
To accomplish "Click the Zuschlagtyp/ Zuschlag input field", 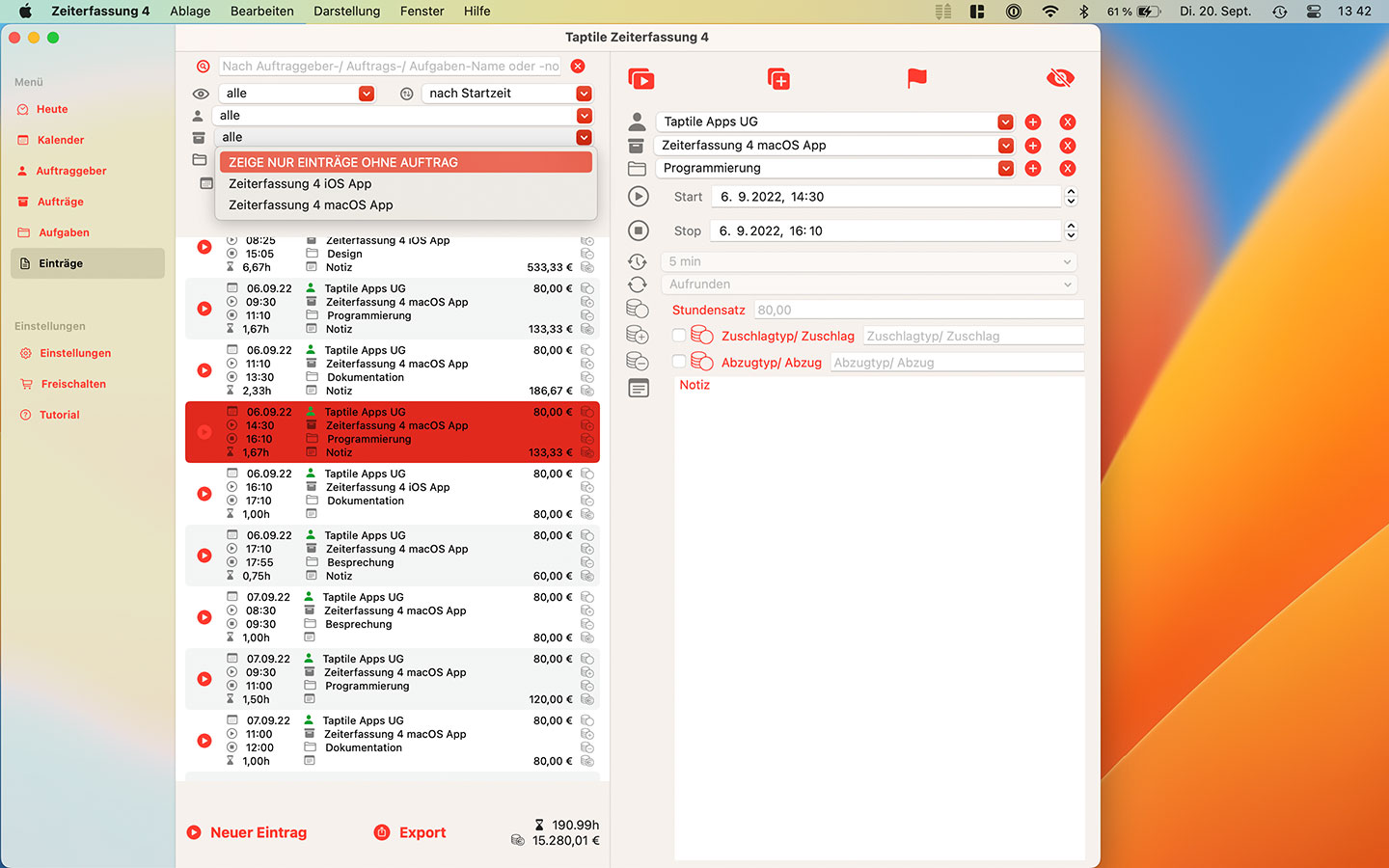I will (x=973, y=336).
